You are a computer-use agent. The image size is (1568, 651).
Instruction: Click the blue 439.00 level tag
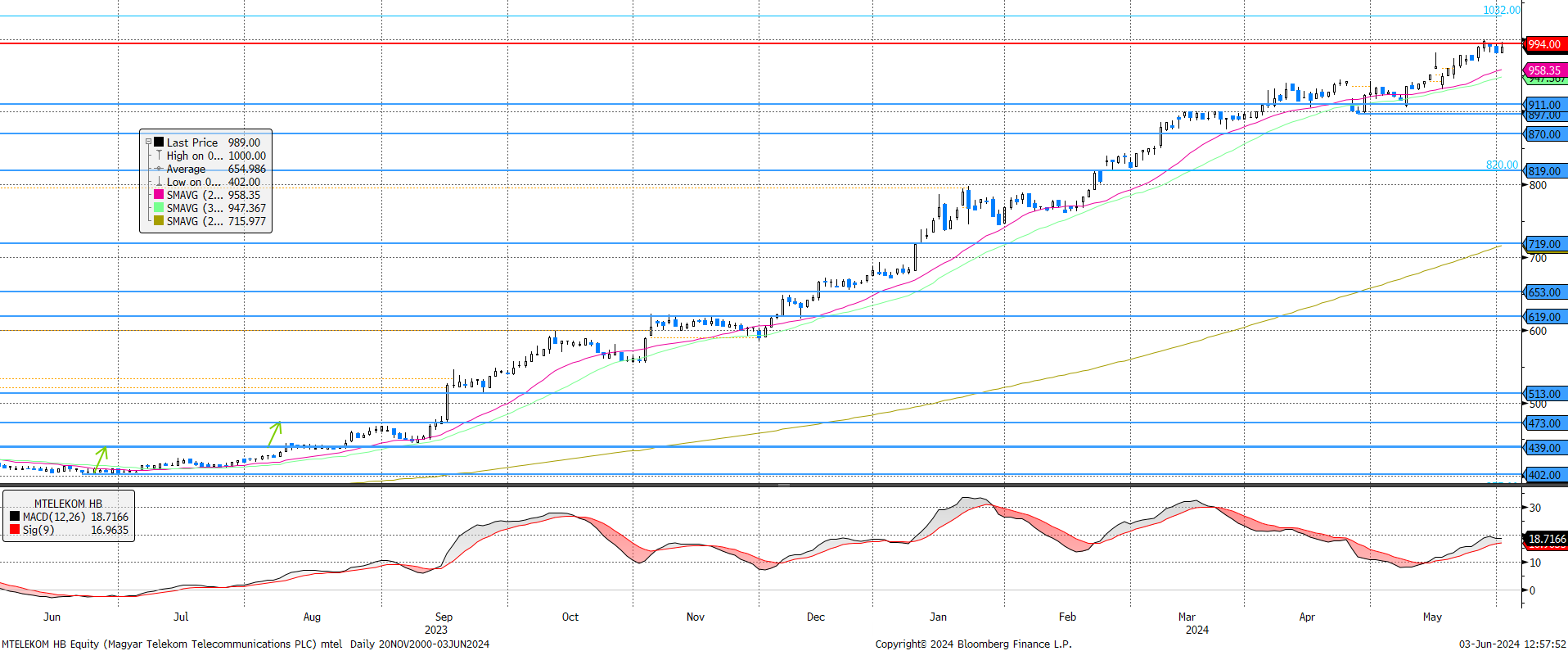[1544, 448]
